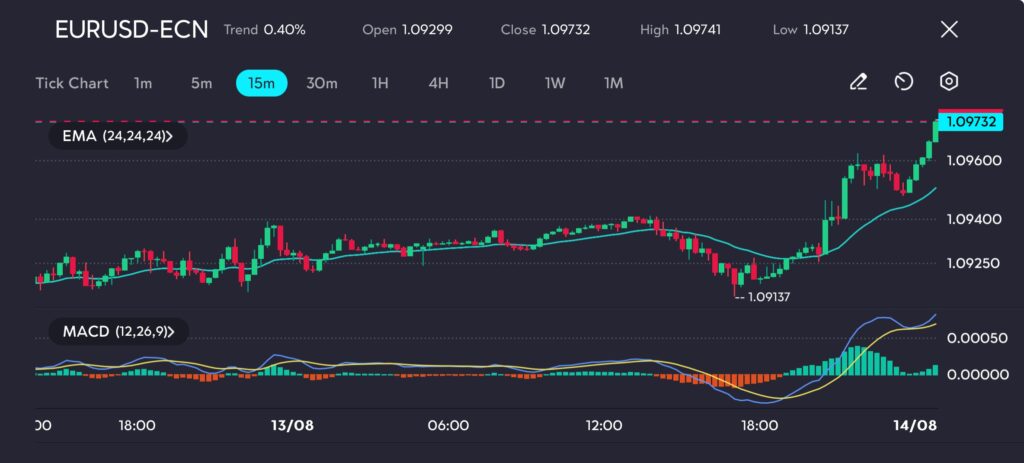Expand the EMA (24,24,24) indicator settings

click(117, 135)
